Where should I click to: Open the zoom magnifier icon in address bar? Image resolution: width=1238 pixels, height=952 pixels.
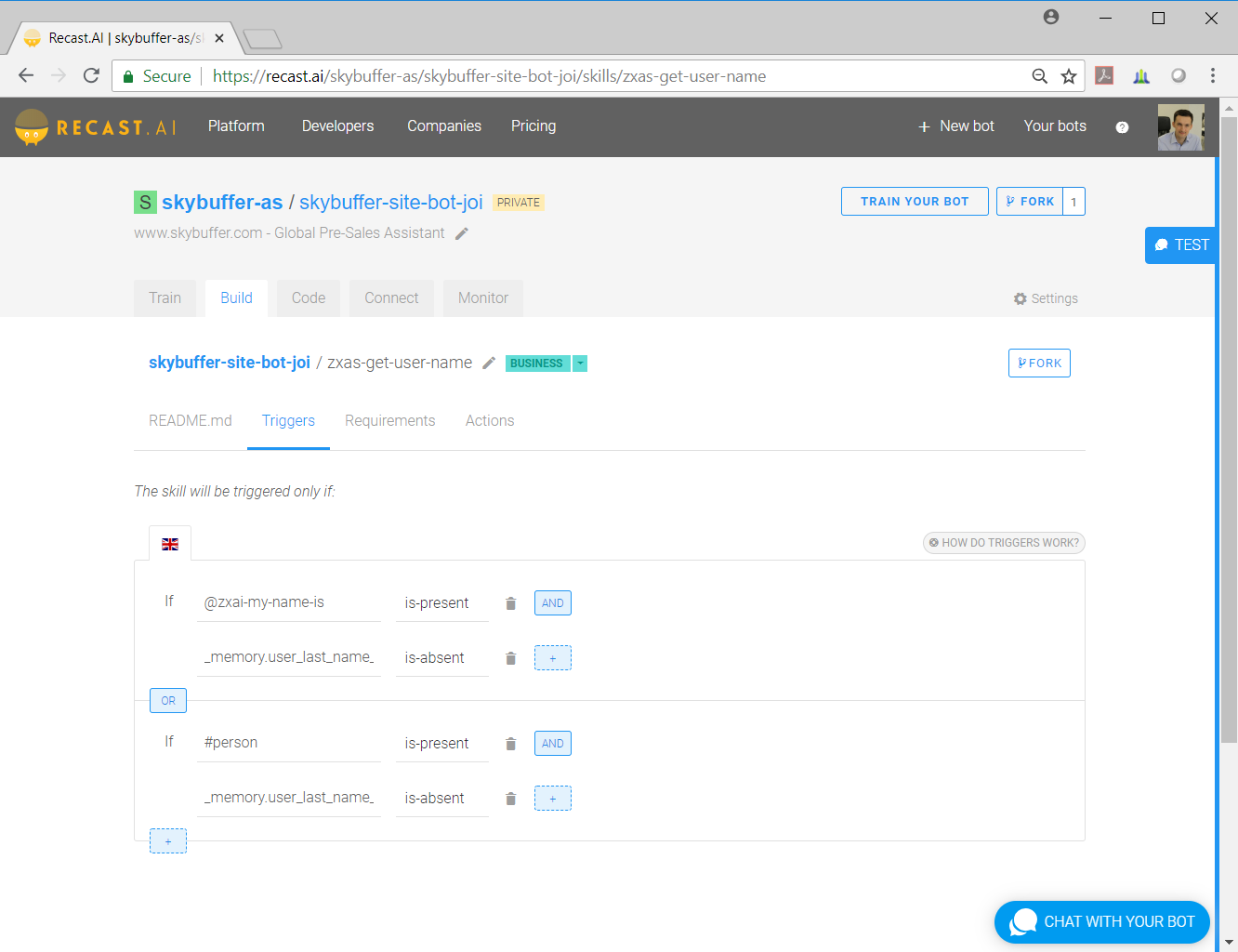[1040, 76]
